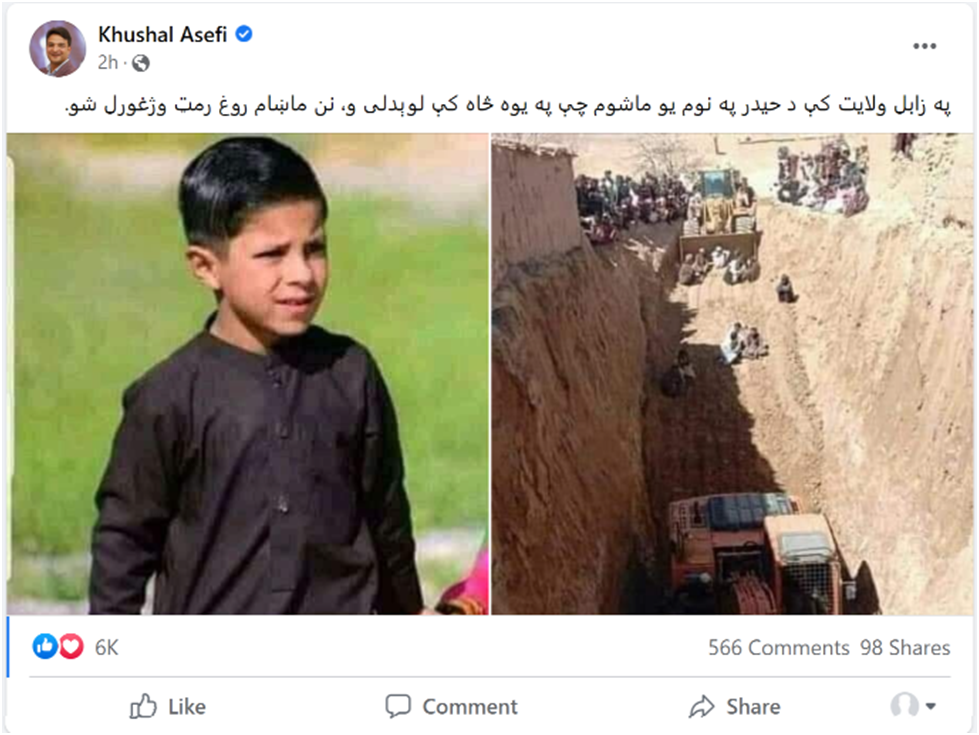Click the thumbs-up icon on Like button
Screen dimensions: 979x735
(x=143, y=706)
